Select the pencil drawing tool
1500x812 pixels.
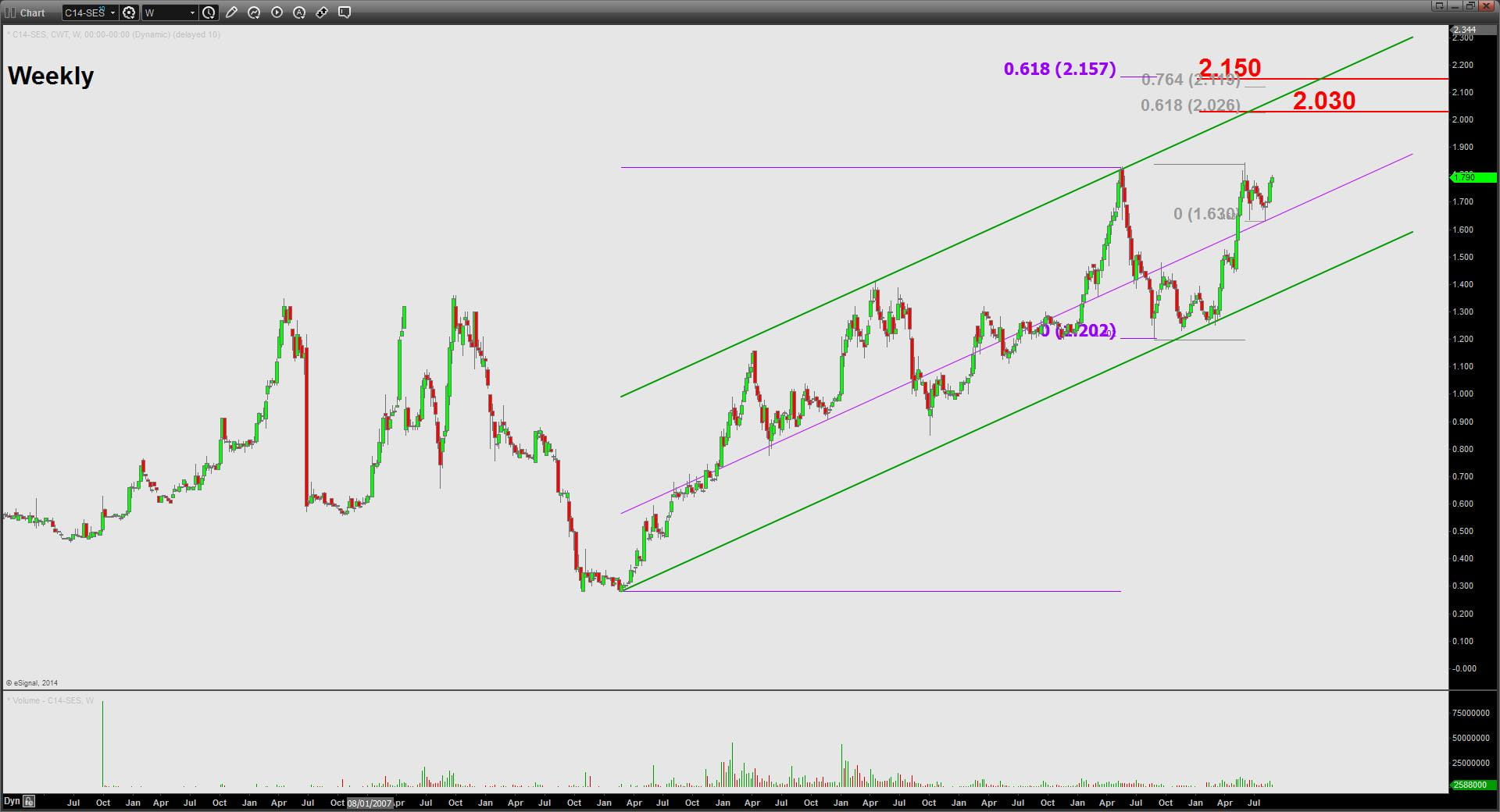(231, 12)
